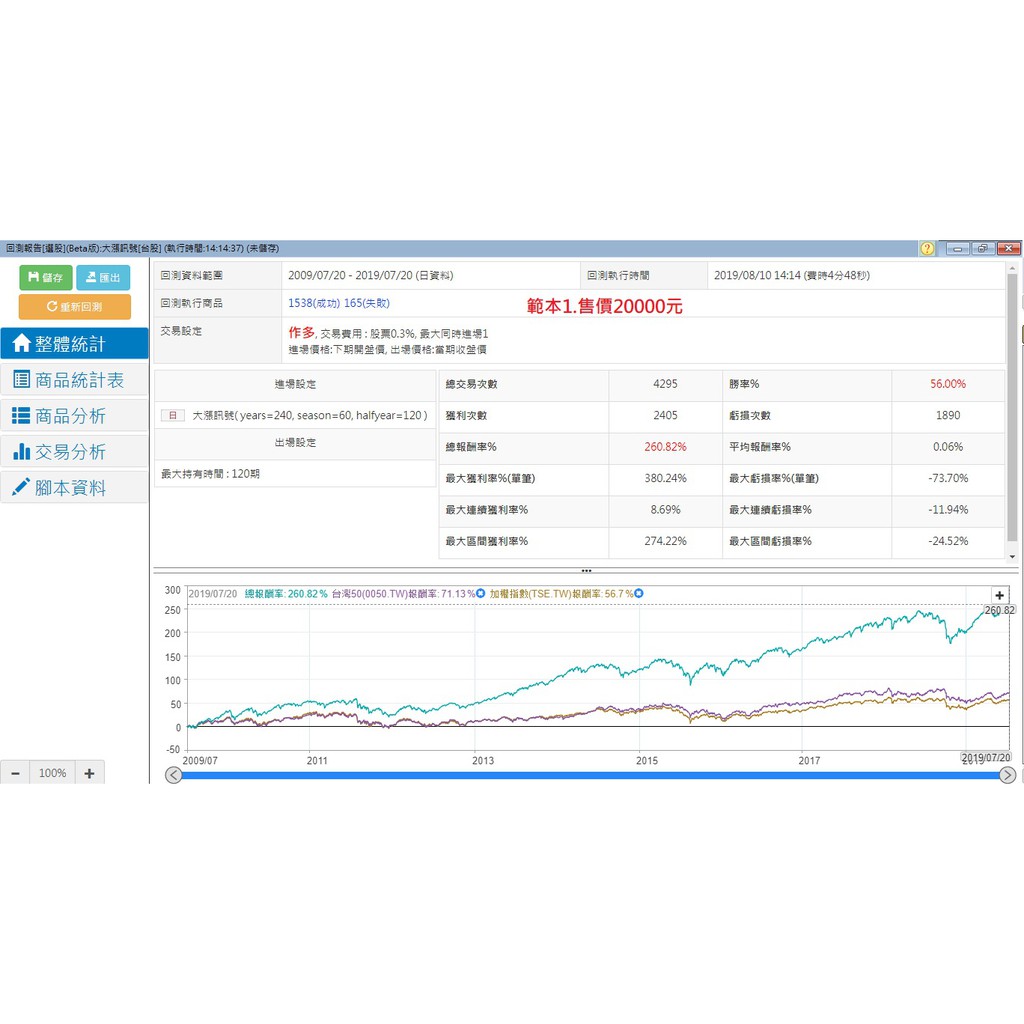Screen dimensions: 1024x1024
Task: Click the save icon on 儲存 button
Action: [33, 277]
